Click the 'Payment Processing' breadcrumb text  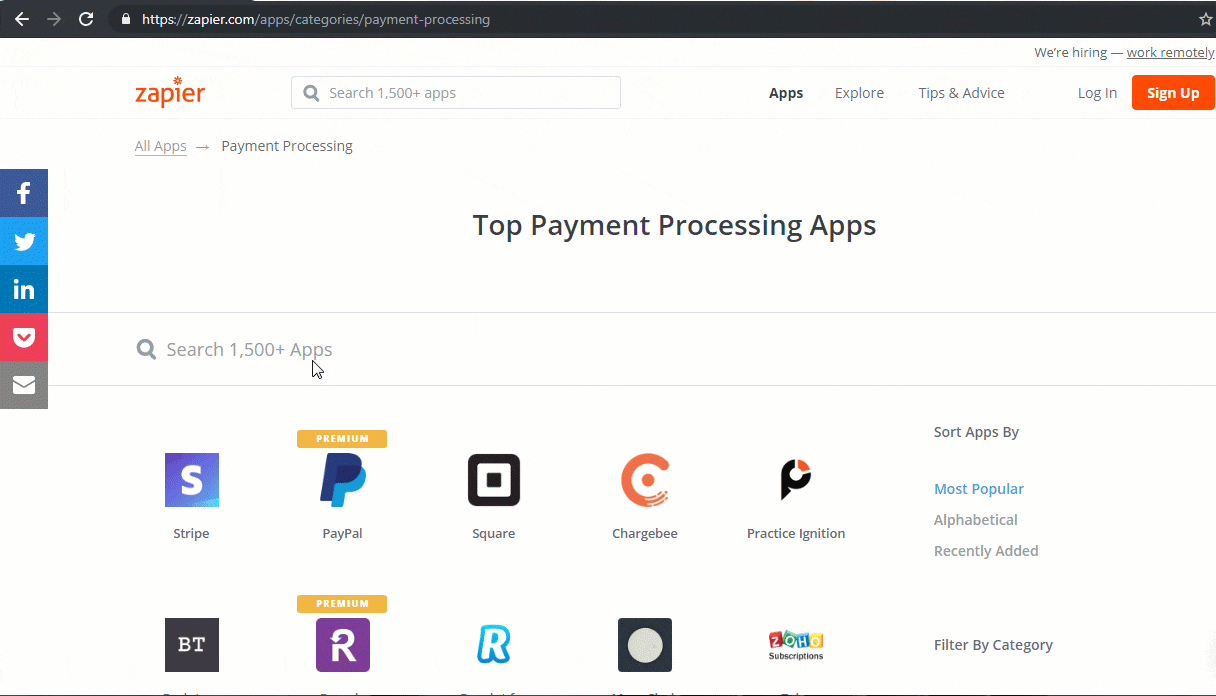click(x=287, y=146)
